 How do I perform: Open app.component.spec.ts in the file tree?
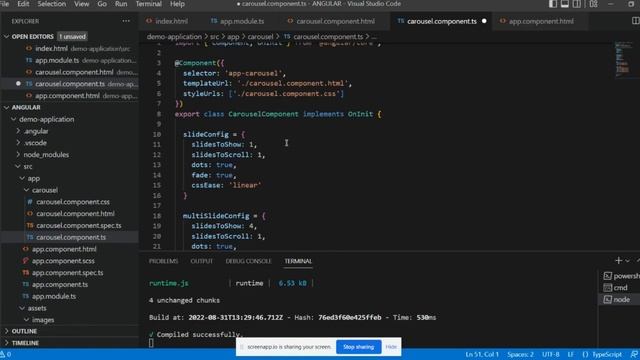point(67,273)
